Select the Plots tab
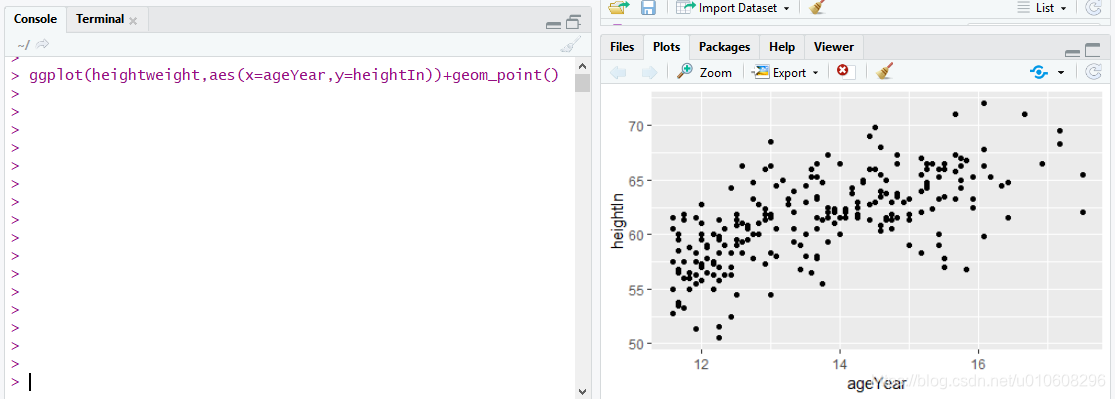The width and height of the screenshot is (1115, 399). (x=666, y=47)
